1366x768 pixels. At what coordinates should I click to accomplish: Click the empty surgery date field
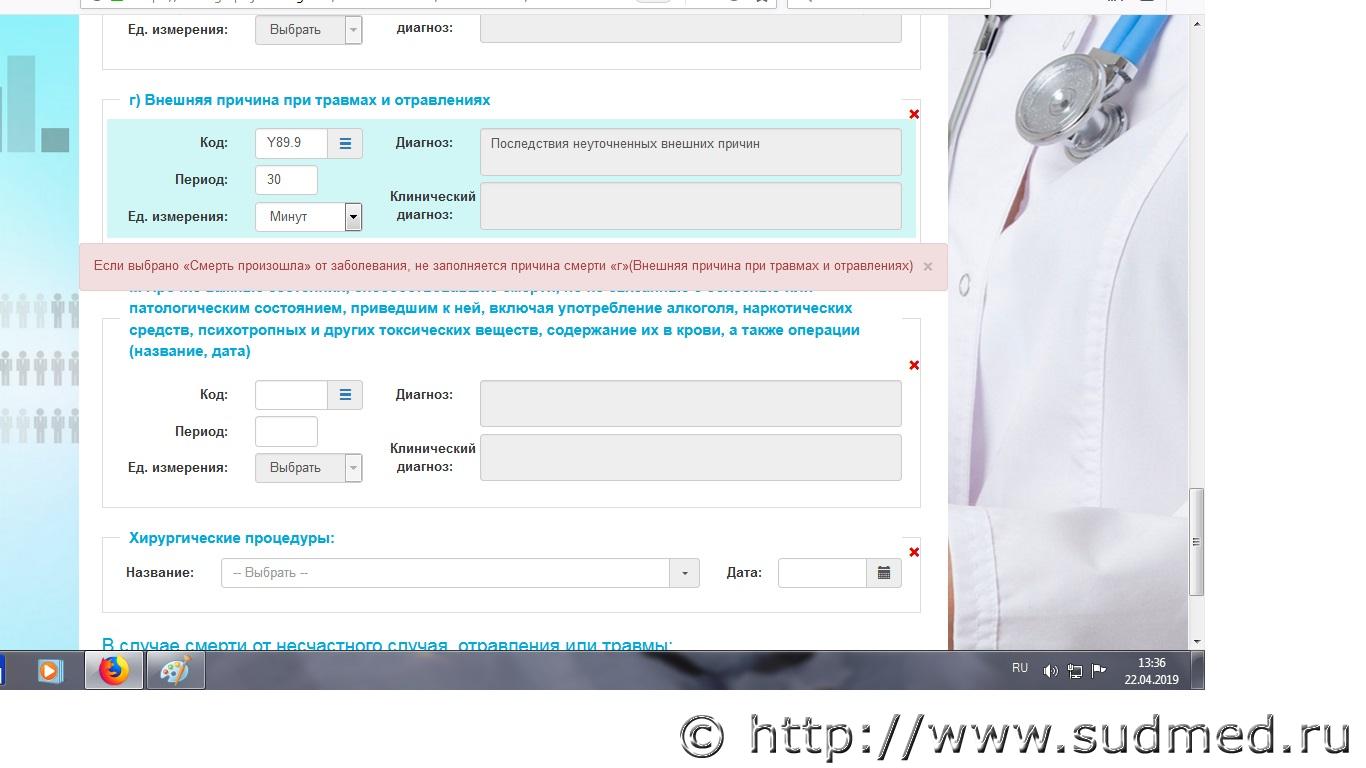[821, 573]
